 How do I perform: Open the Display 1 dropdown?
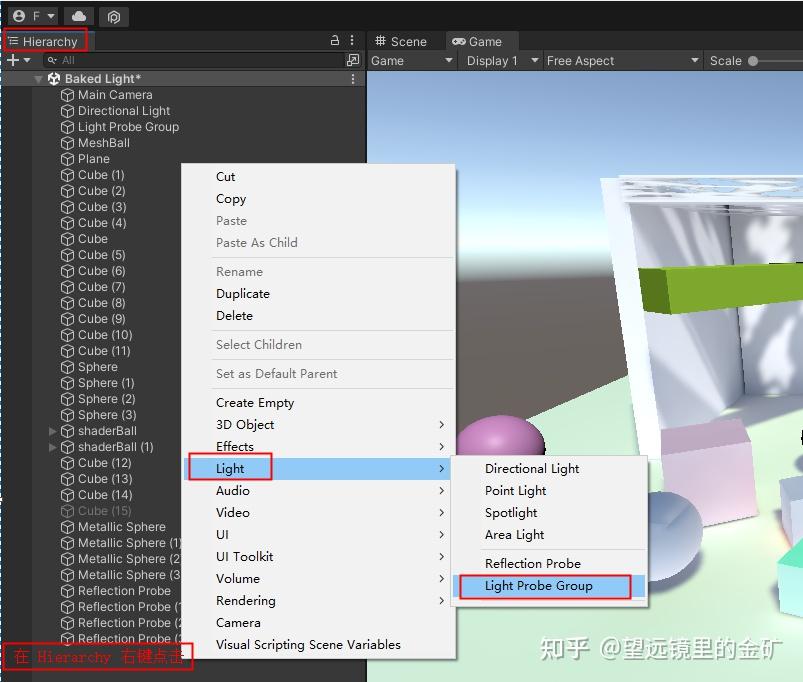502,61
